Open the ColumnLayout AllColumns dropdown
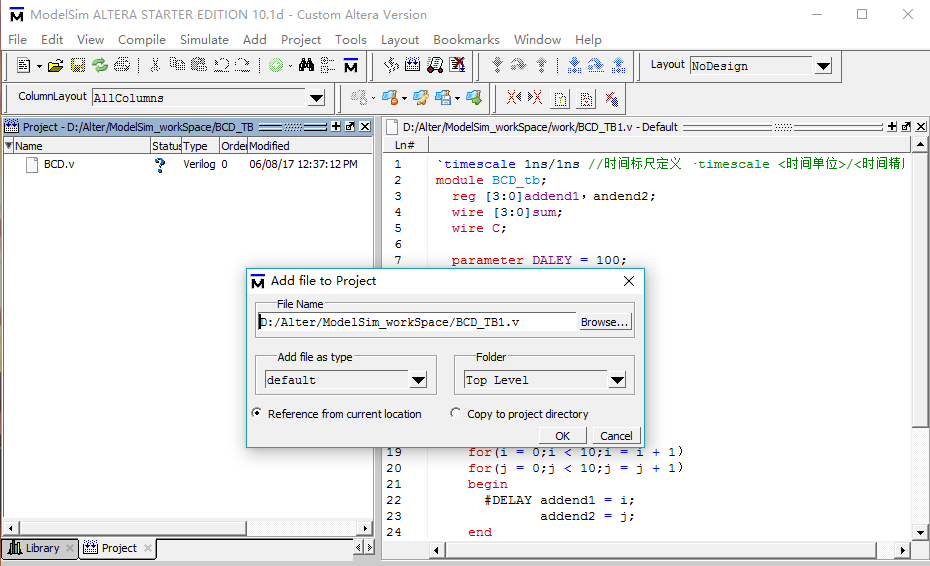The height and width of the screenshot is (566, 930). tap(316, 98)
